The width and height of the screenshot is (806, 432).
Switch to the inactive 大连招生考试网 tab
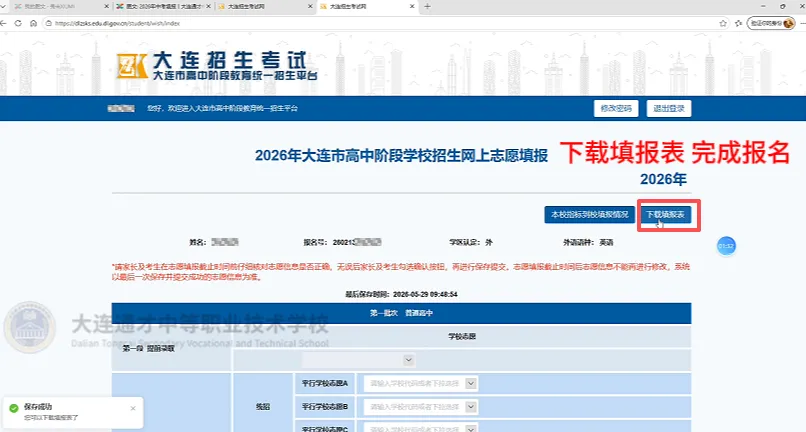pyautogui.click(x=265, y=6)
